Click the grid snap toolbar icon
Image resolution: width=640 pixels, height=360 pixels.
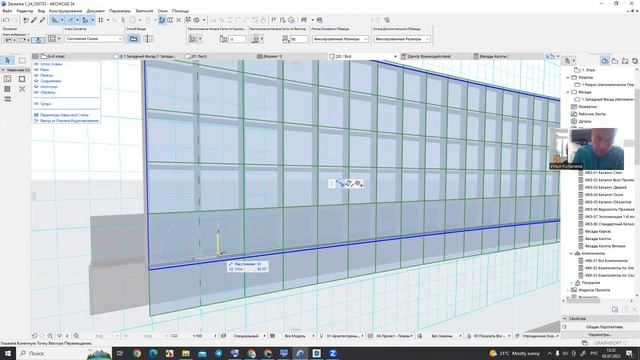[x=100, y=20]
